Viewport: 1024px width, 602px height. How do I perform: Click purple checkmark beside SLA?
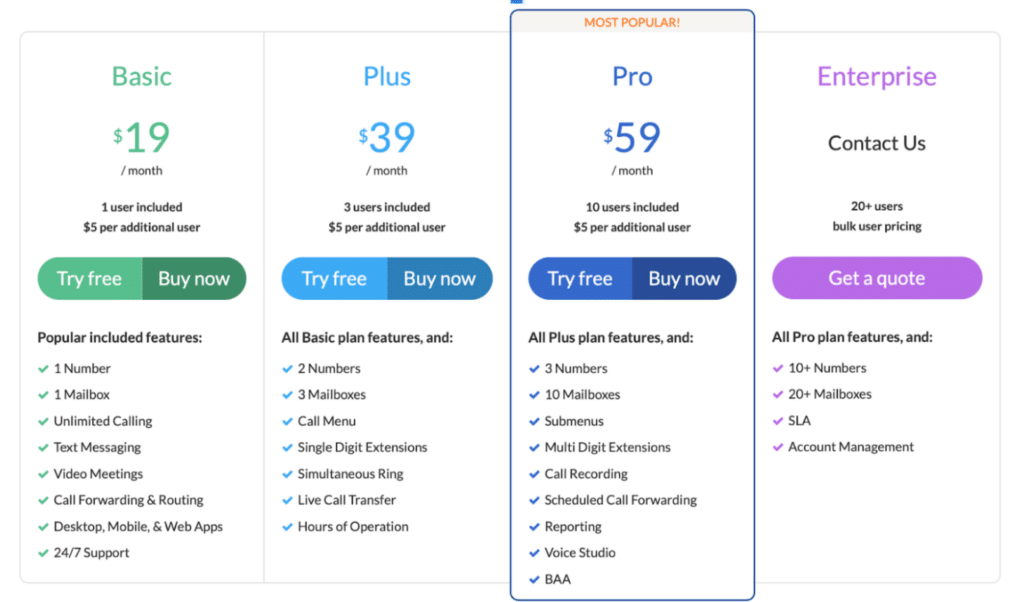tap(778, 421)
